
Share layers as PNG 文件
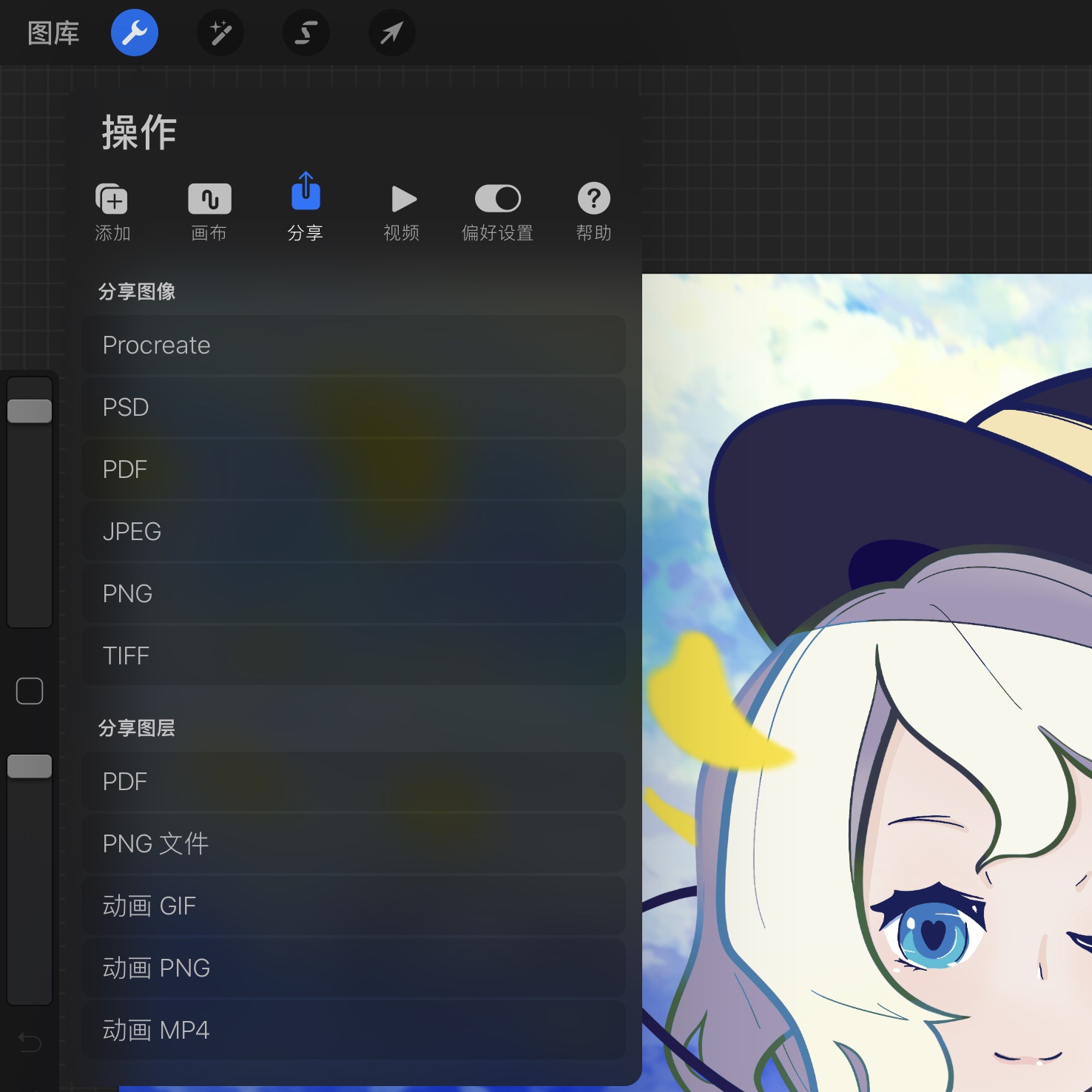[353, 843]
